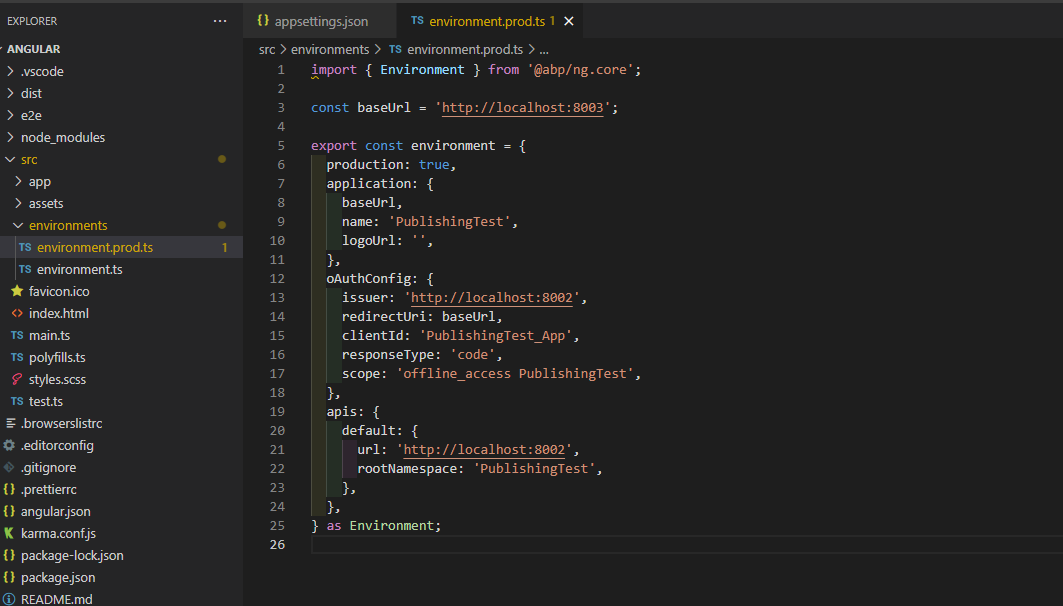Click the breadcrumb ellipsis symbol segment
This screenshot has height=606, width=1063.
pos(544,50)
